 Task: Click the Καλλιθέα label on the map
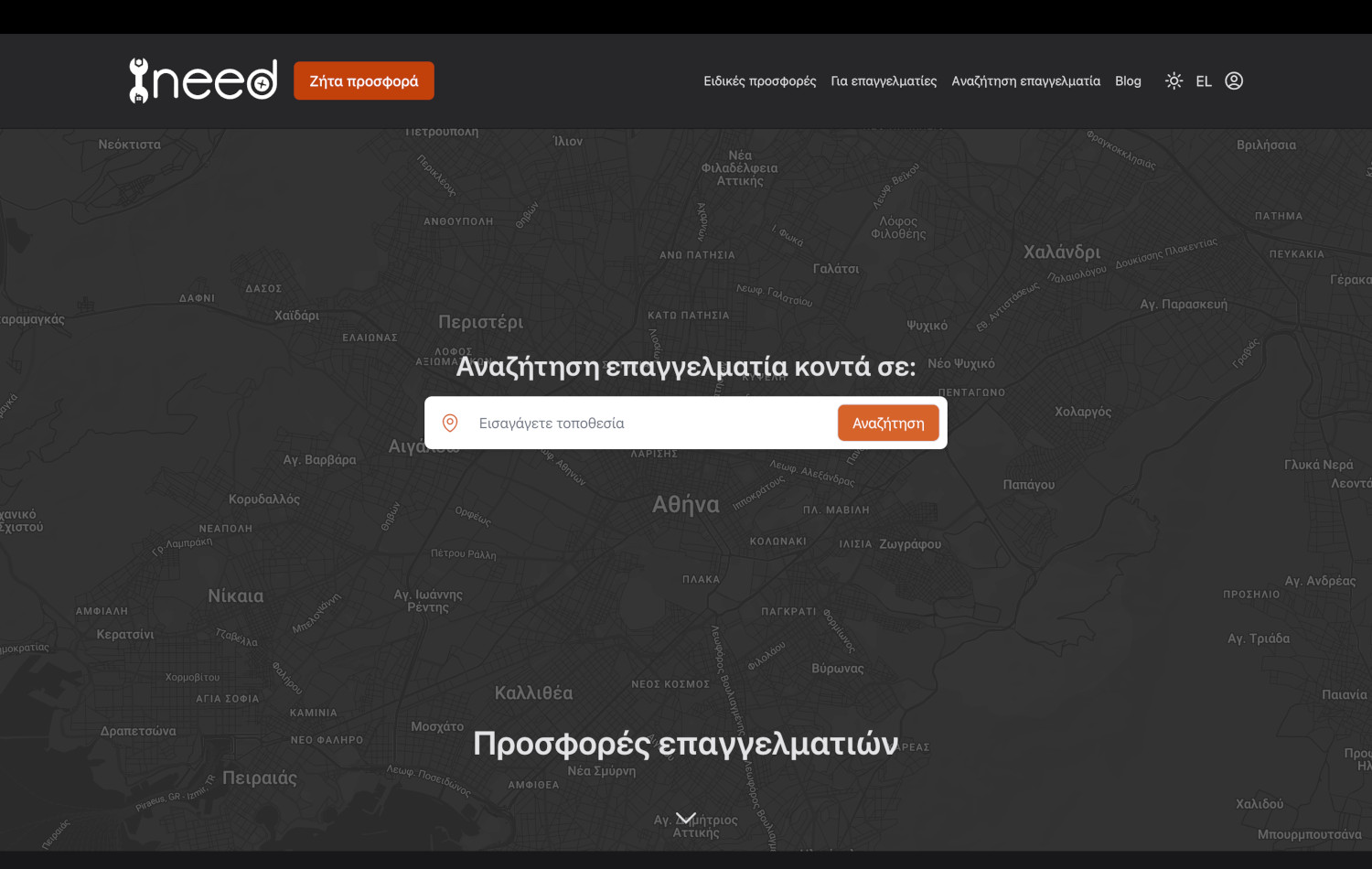(x=534, y=692)
